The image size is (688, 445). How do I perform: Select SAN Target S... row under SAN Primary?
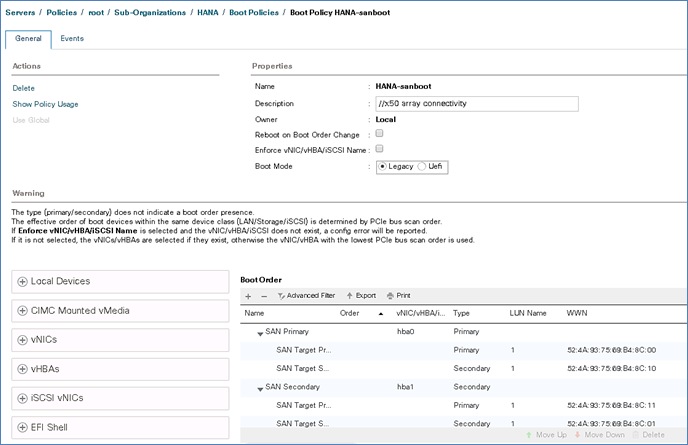(x=463, y=369)
